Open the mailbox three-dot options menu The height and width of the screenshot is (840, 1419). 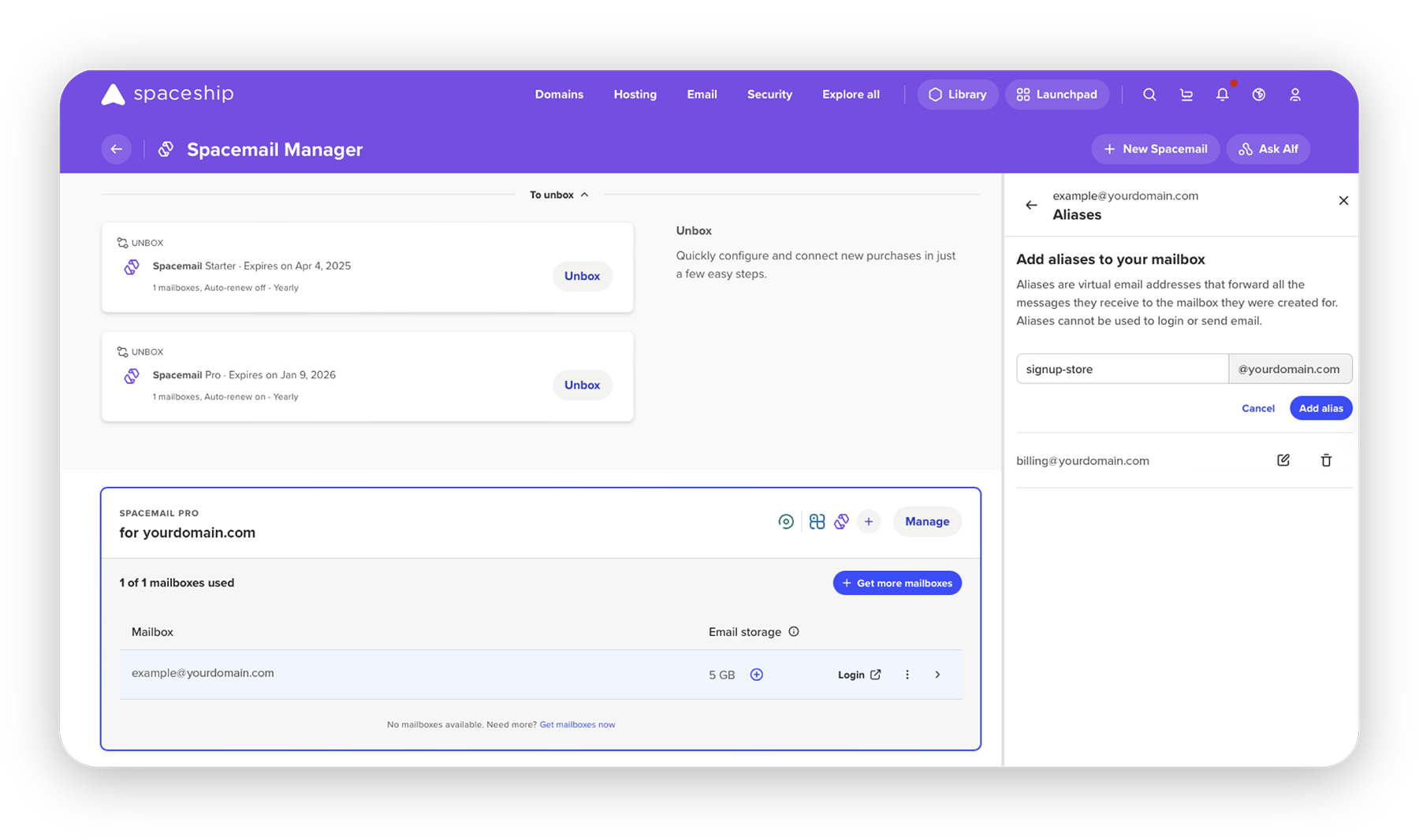click(x=907, y=675)
